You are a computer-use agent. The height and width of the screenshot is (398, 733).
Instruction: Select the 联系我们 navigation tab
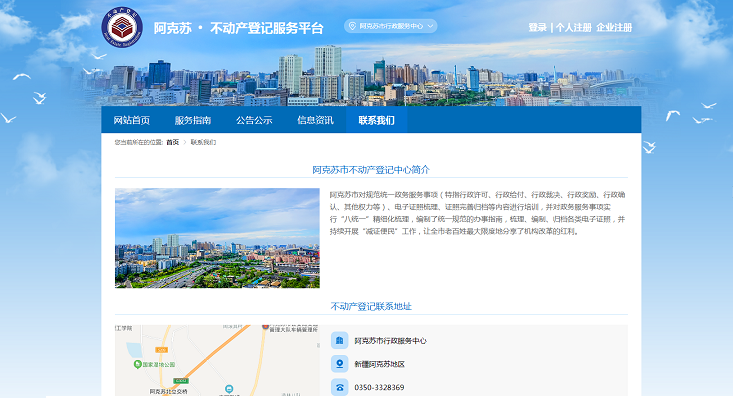[376, 120]
